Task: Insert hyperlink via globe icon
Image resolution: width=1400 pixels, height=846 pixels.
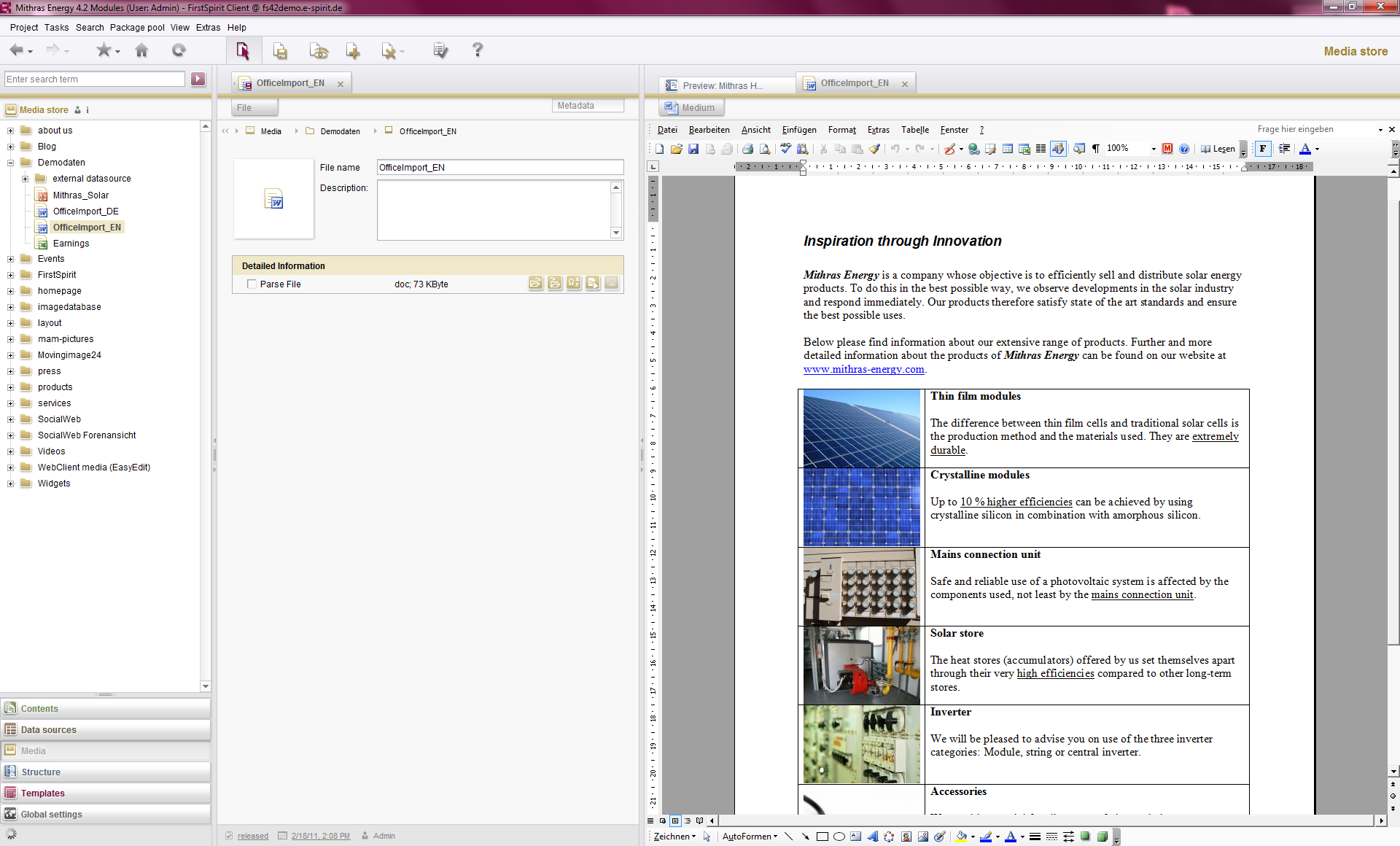Action: click(x=974, y=149)
